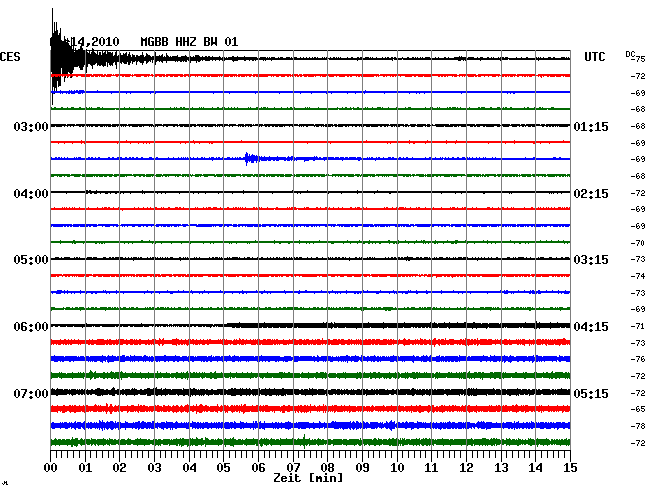Select the '05:00' local time label
Viewport: 650px width, 494px height.
pos(31,260)
